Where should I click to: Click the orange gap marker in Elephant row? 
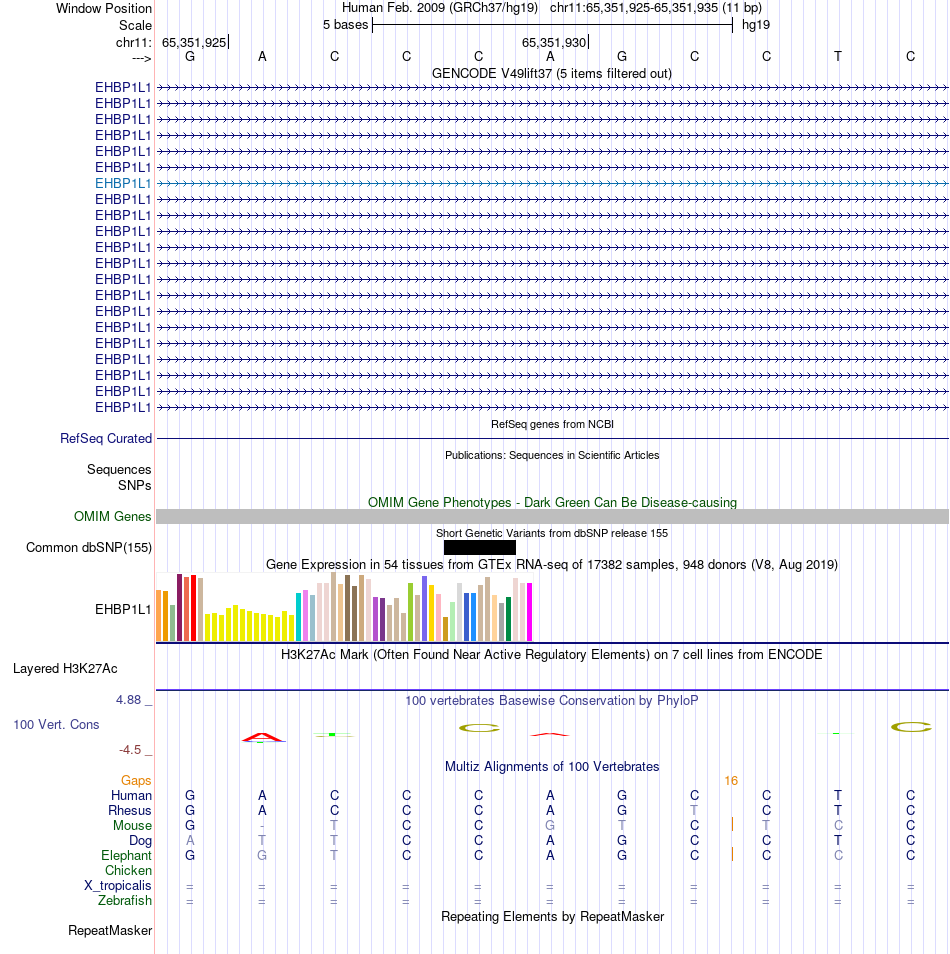tap(732, 855)
